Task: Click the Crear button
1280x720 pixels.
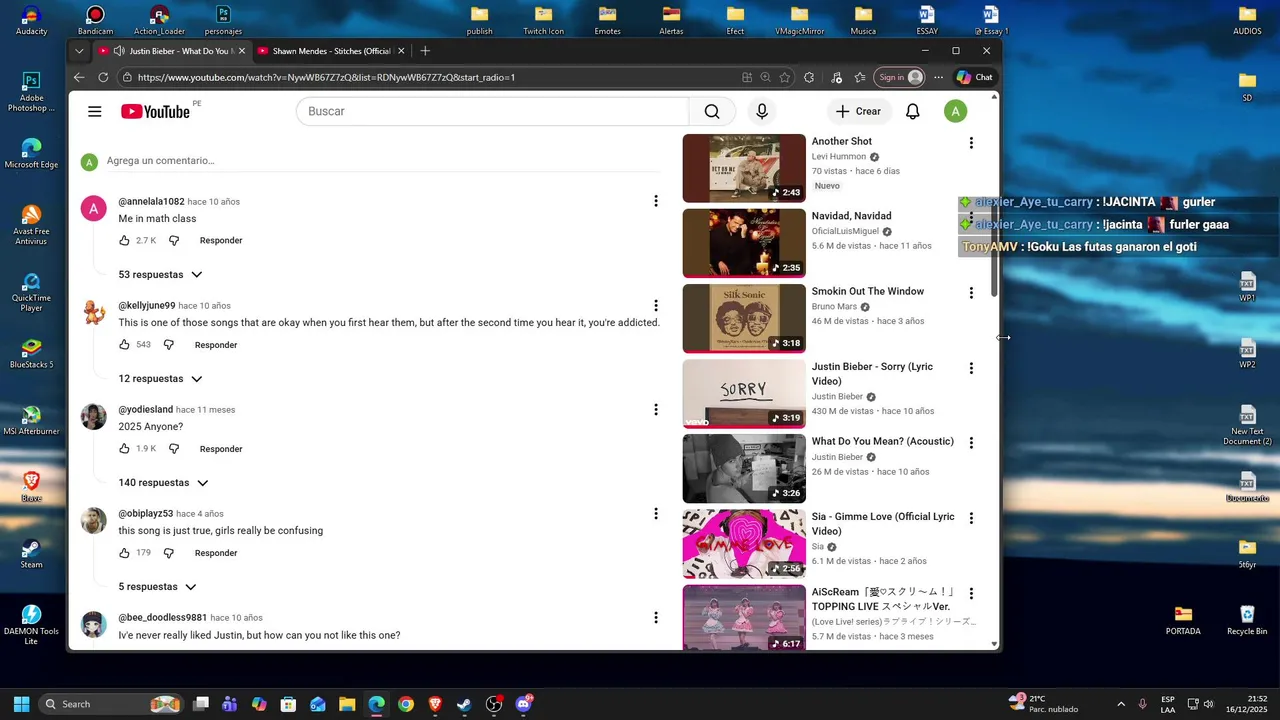Action: (859, 111)
